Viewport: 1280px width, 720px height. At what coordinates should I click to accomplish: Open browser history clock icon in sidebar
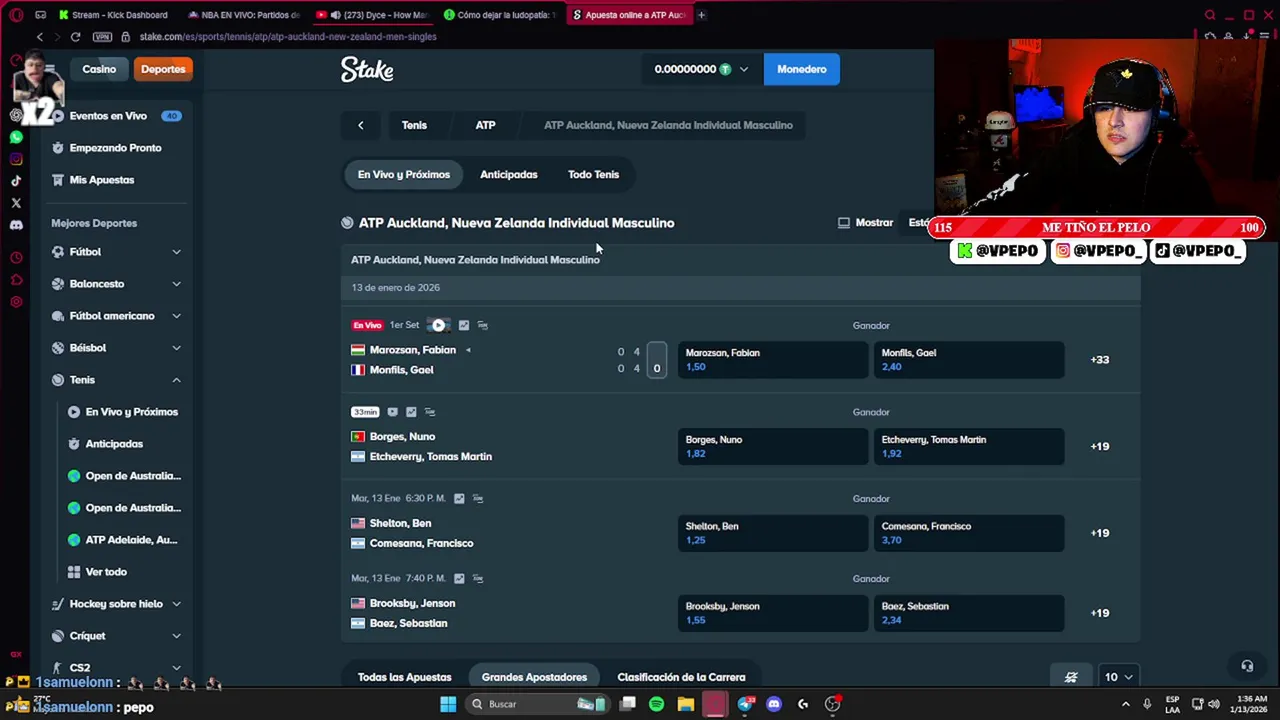click(x=16, y=258)
